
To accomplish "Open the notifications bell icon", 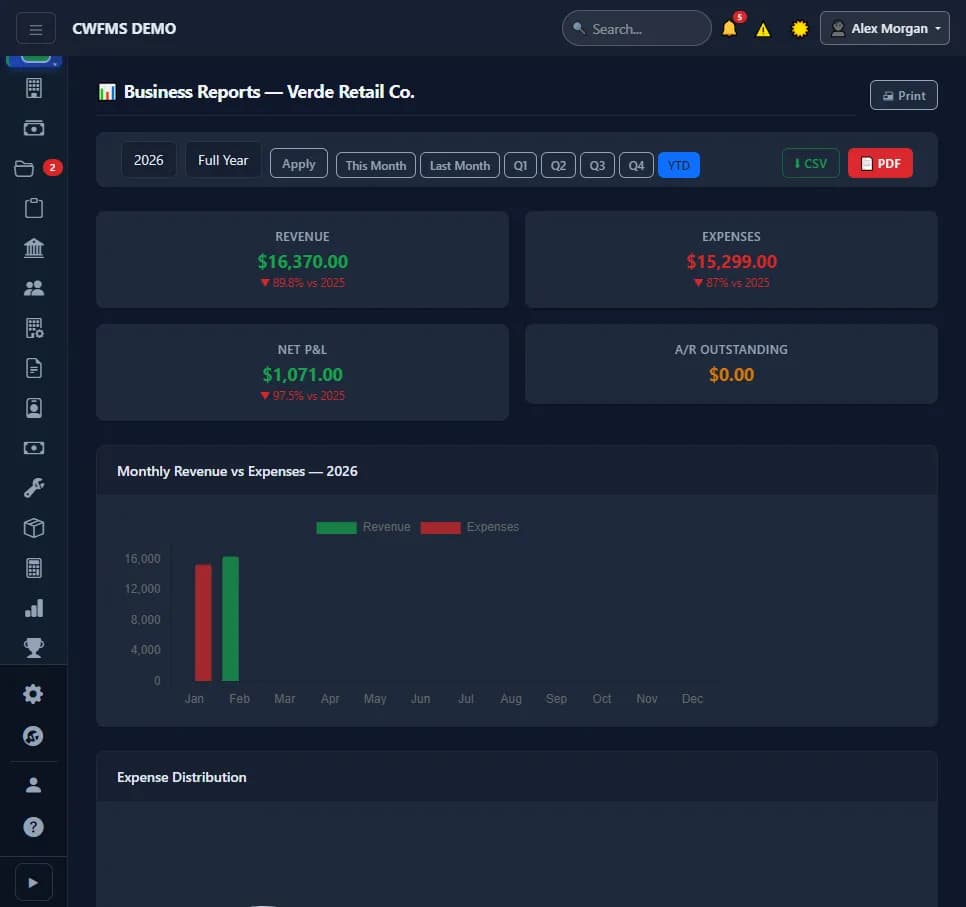I will pos(729,28).
